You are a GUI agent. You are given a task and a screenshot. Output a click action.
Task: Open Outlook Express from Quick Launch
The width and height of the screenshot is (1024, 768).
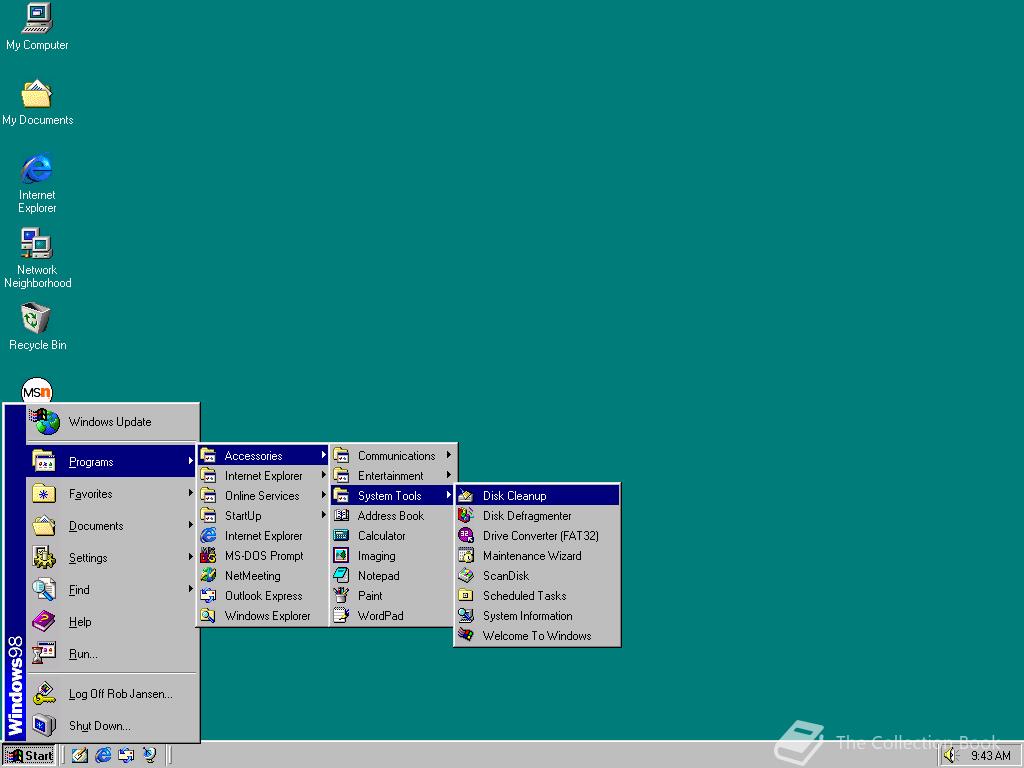click(126, 756)
